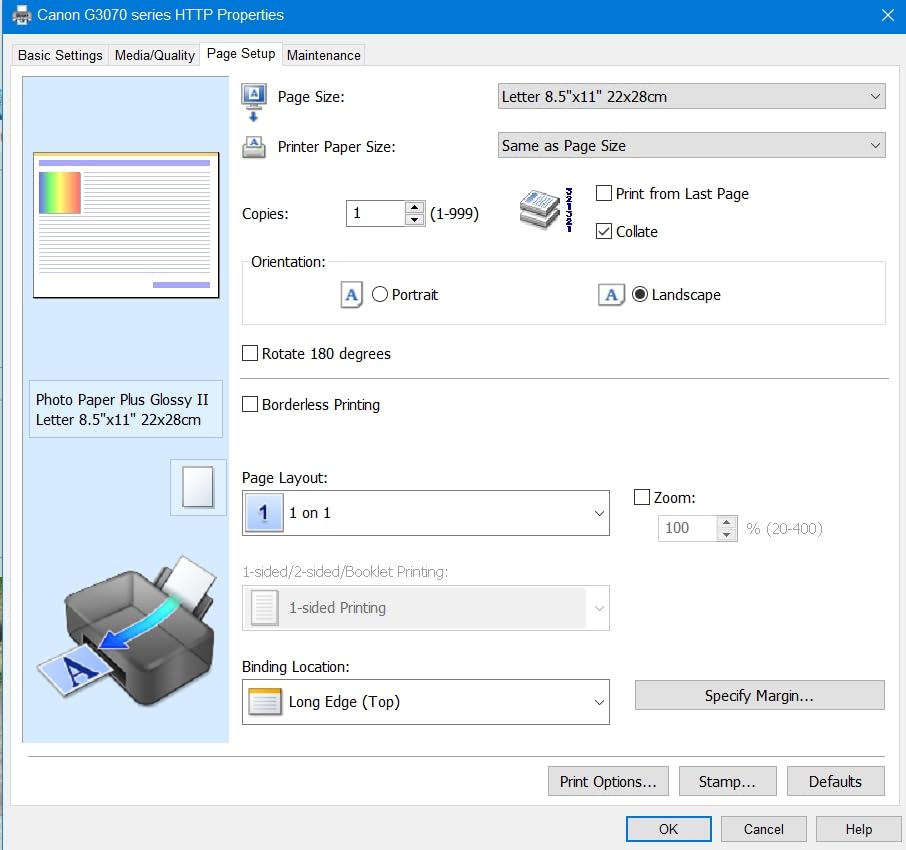Open Help for this dialog
Viewport: 906px width, 850px height.
tap(859, 829)
